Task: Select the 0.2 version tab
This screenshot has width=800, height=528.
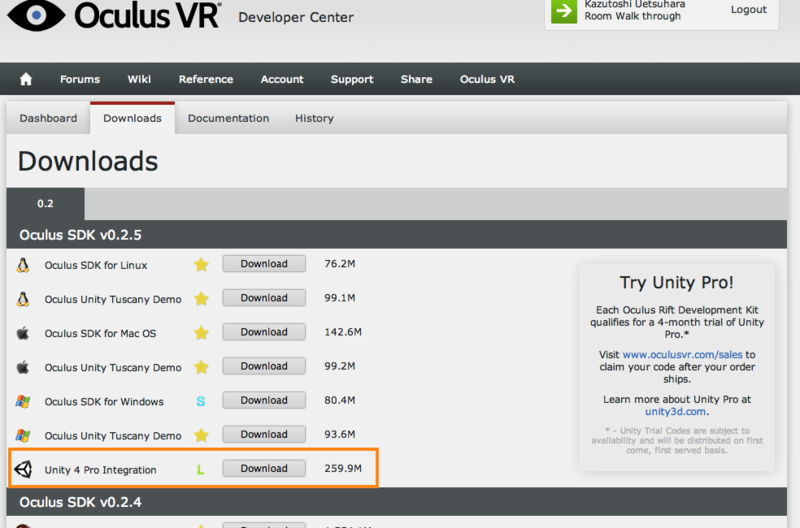Action: [x=45, y=204]
